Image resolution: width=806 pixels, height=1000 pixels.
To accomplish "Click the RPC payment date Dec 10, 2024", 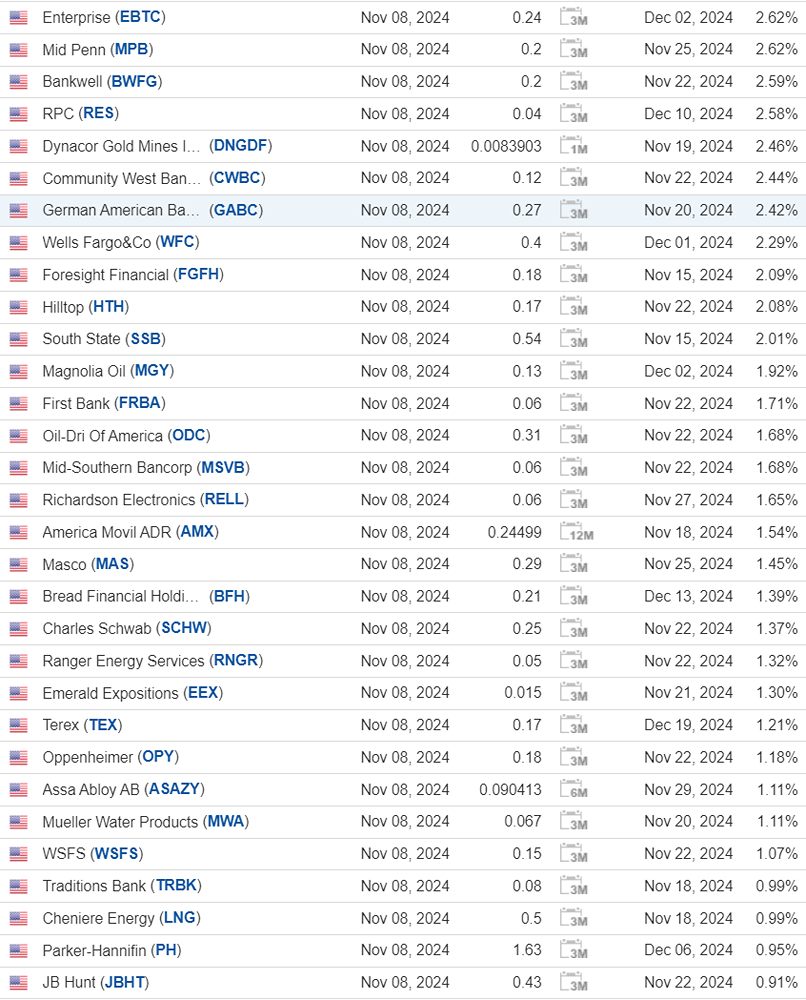I will (x=688, y=114).
